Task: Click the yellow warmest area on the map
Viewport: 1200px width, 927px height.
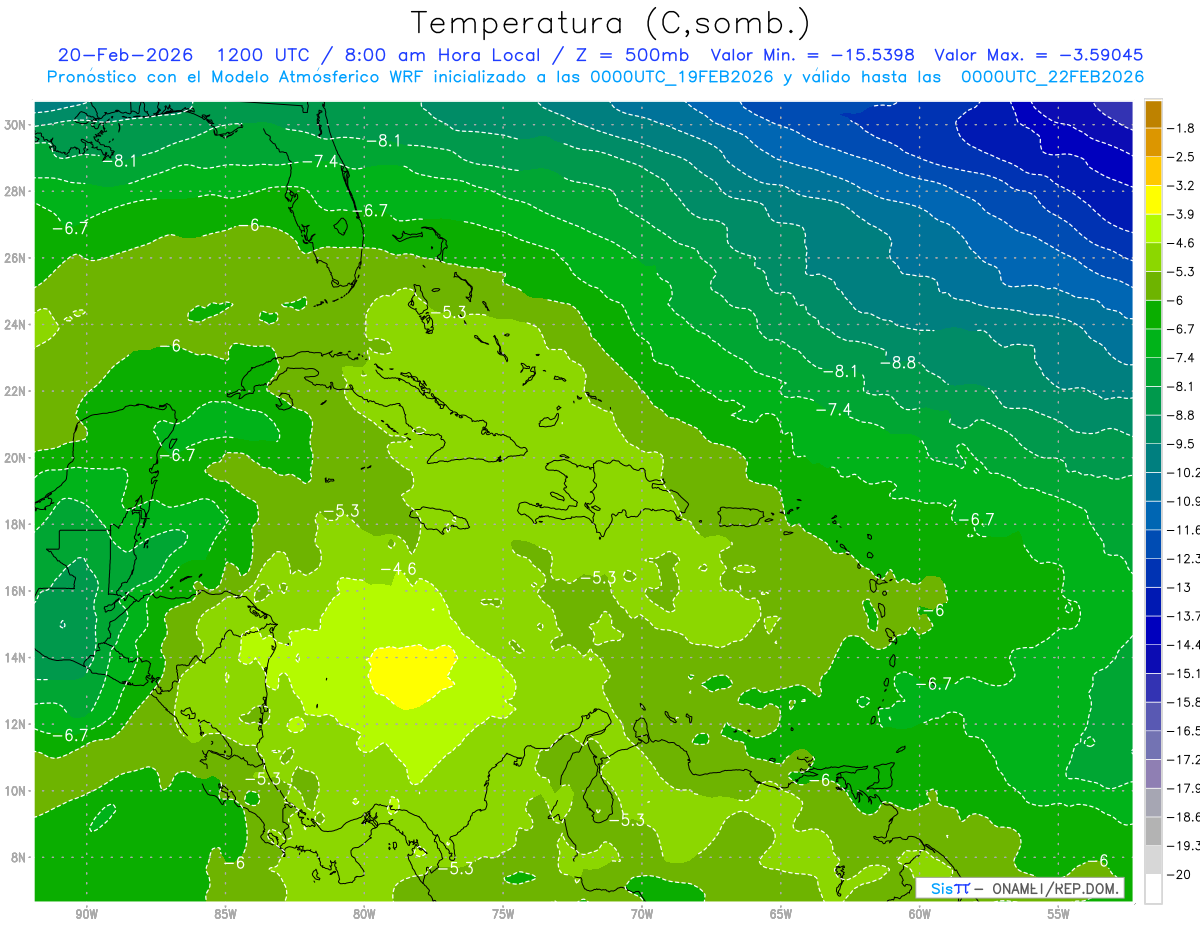Action: tap(408, 674)
